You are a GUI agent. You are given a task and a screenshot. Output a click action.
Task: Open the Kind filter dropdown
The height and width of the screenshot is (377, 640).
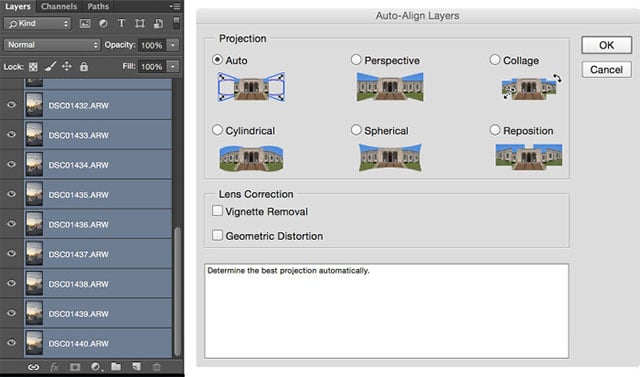pos(37,24)
